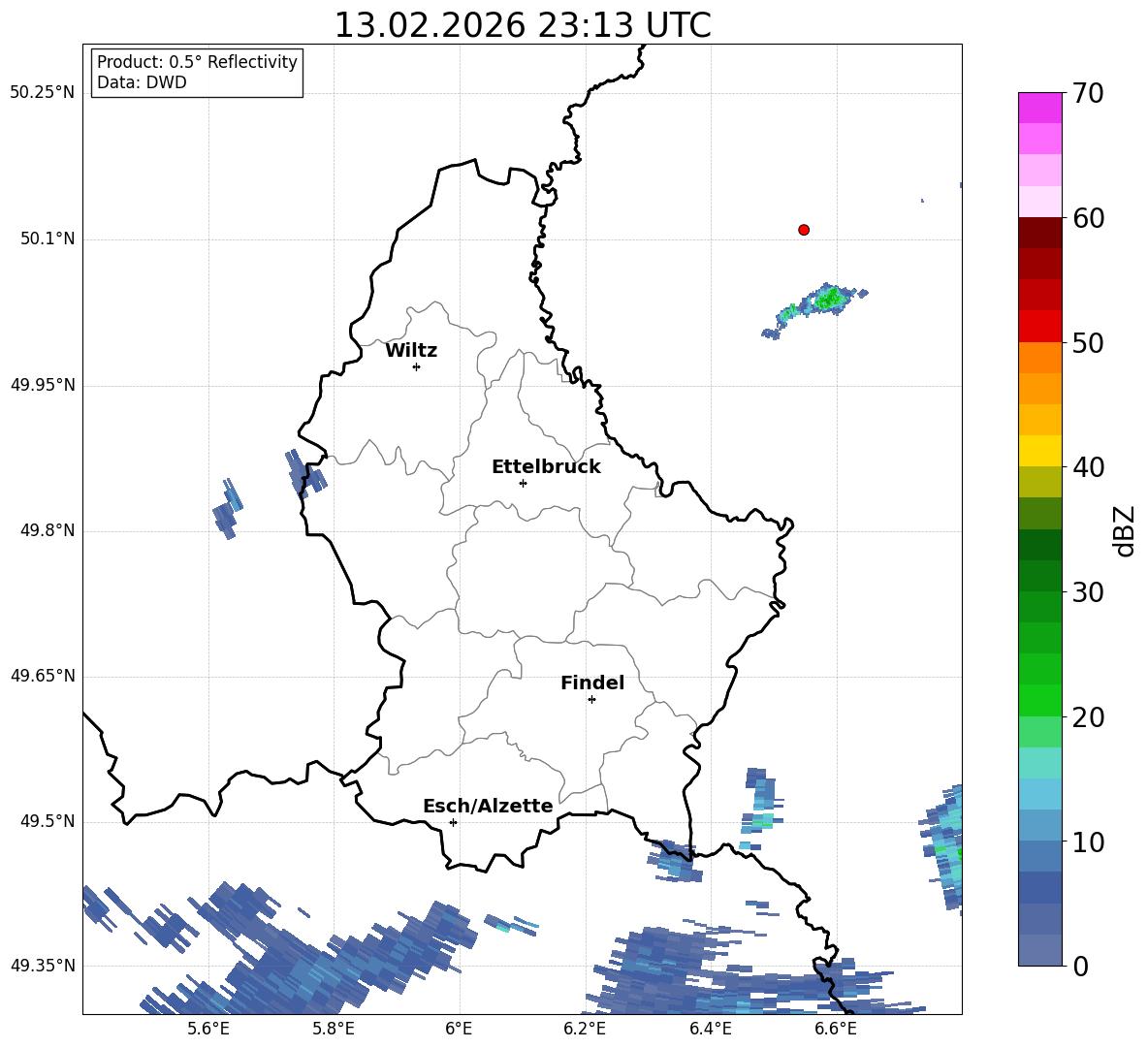Click the 6°E longitude label
The height and width of the screenshot is (1048, 1148).
pyautogui.click(x=459, y=1029)
